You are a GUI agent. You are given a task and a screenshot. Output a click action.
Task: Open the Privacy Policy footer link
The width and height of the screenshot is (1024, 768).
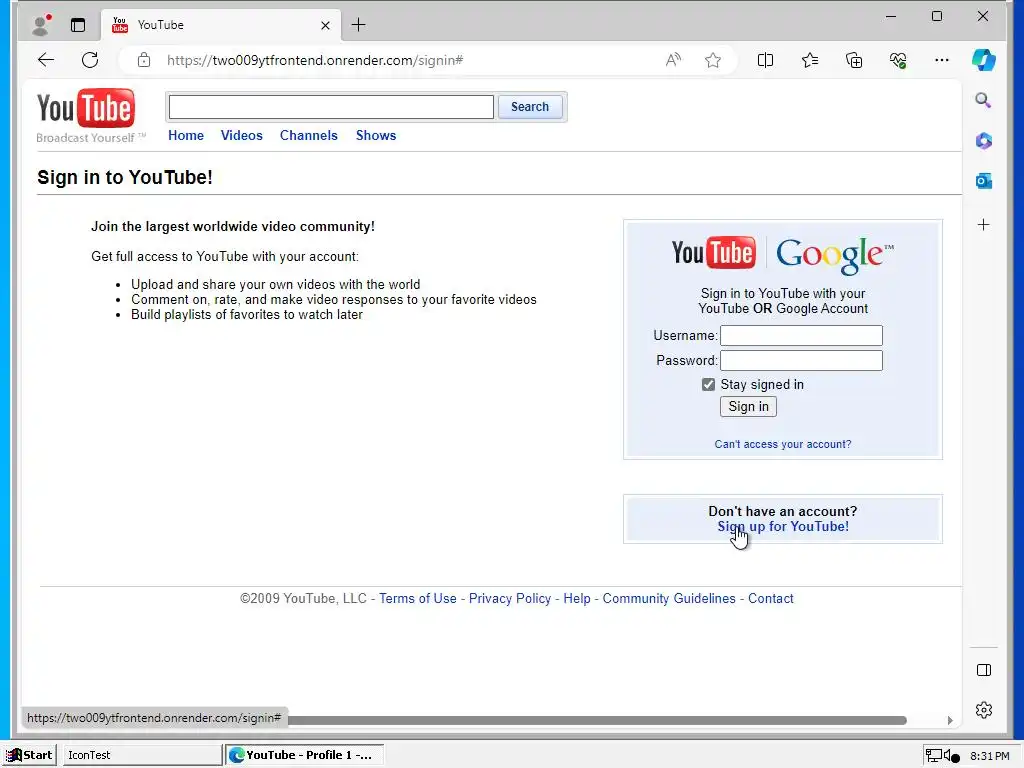(x=510, y=598)
